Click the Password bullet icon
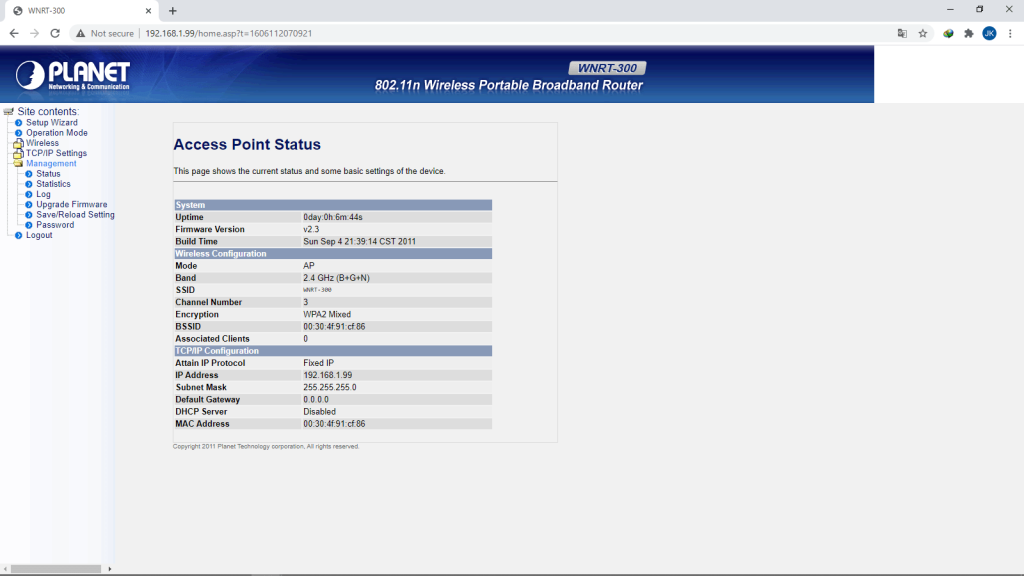The height and width of the screenshot is (577, 1024). [29, 225]
